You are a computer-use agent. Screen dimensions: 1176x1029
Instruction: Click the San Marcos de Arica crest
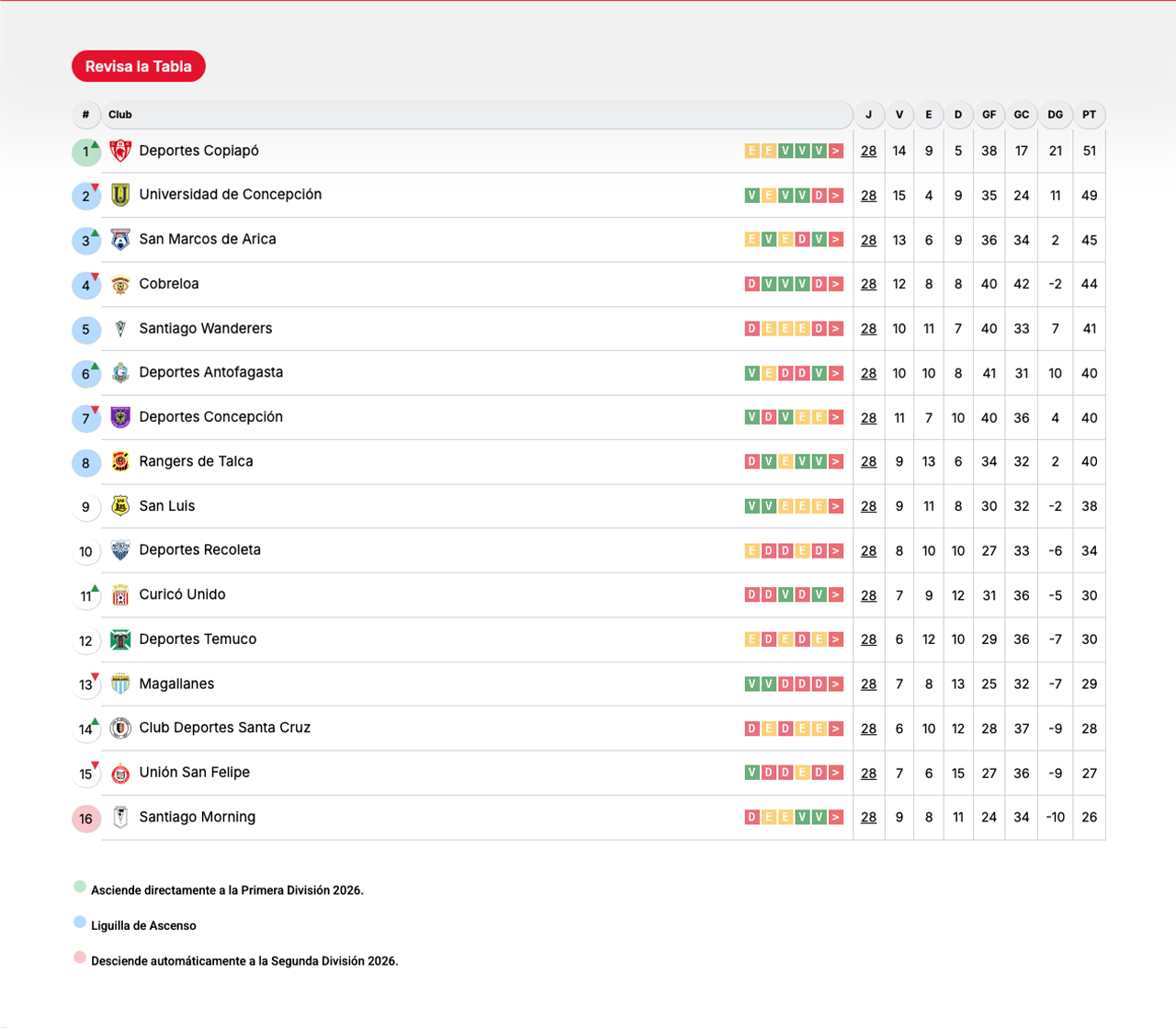click(x=120, y=240)
